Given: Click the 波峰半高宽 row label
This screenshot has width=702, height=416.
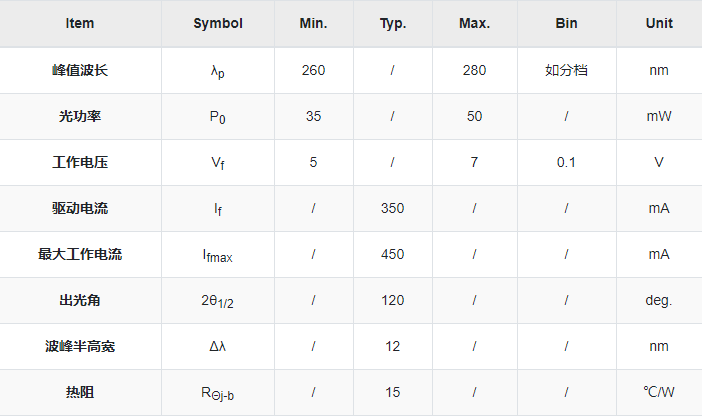Looking at the screenshot, I should [80, 347].
